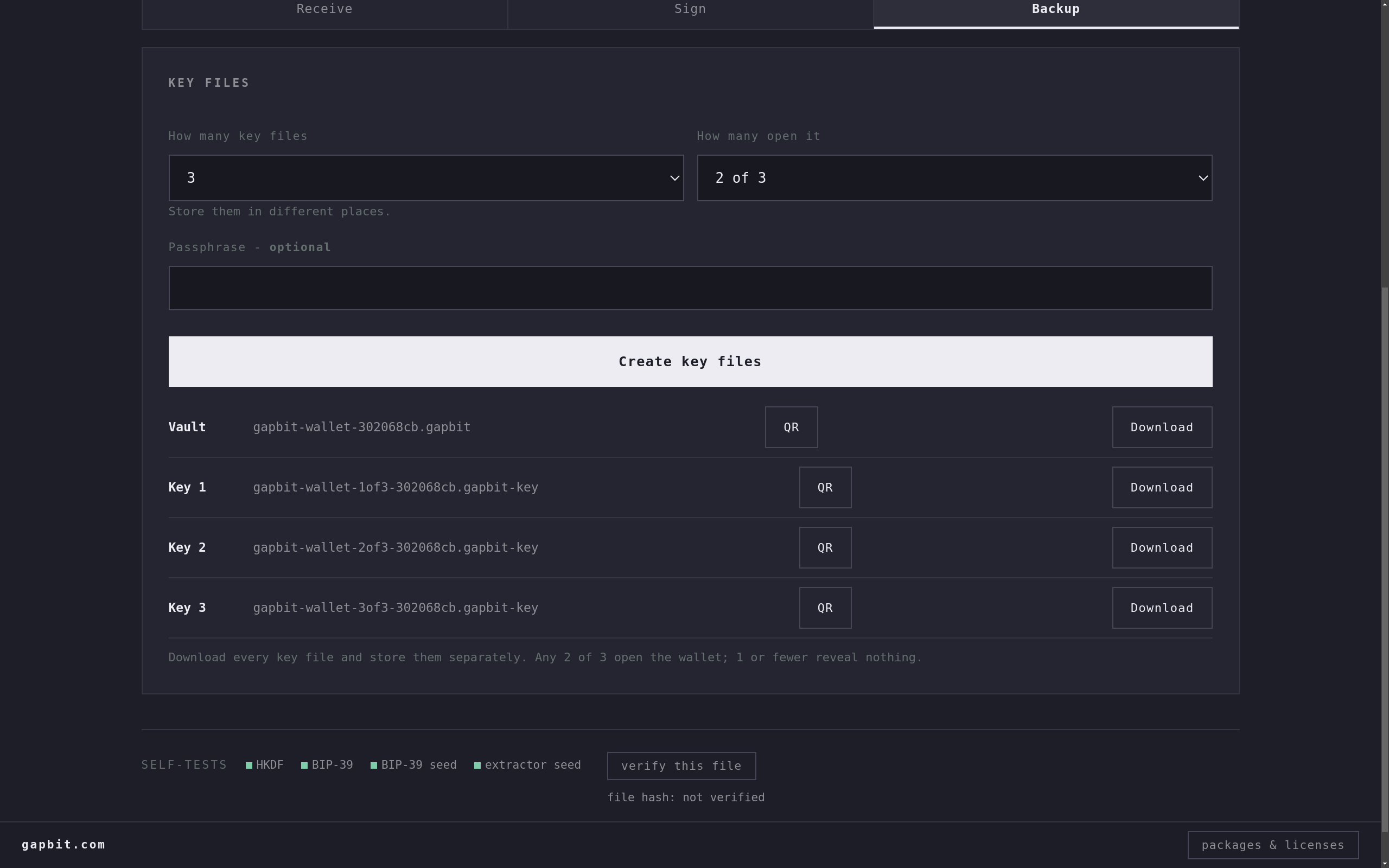1389x868 pixels.
Task: Click filename 'gapbit-wallet-2of3-302068cb.gapbit-key'
Action: [x=396, y=548]
